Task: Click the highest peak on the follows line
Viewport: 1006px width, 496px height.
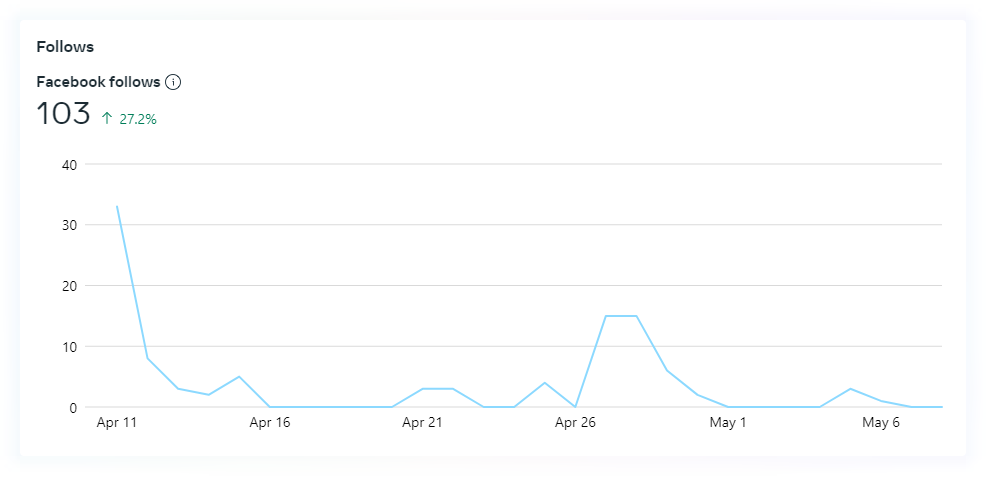Action: point(117,207)
